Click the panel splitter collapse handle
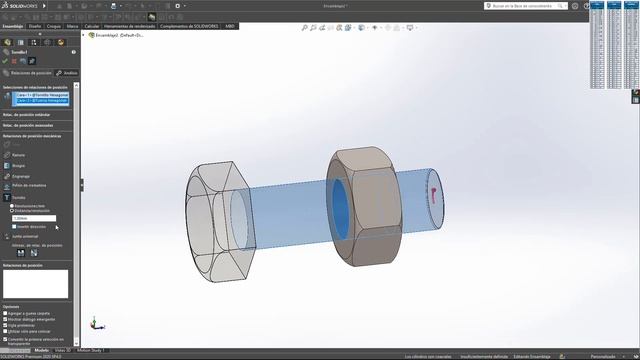The height and width of the screenshot is (360, 640). (82, 185)
